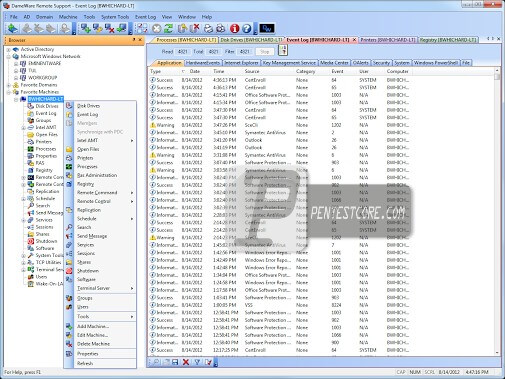Open the System Tools menu
The height and width of the screenshot is (379, 505).
(x=115, y=17)
